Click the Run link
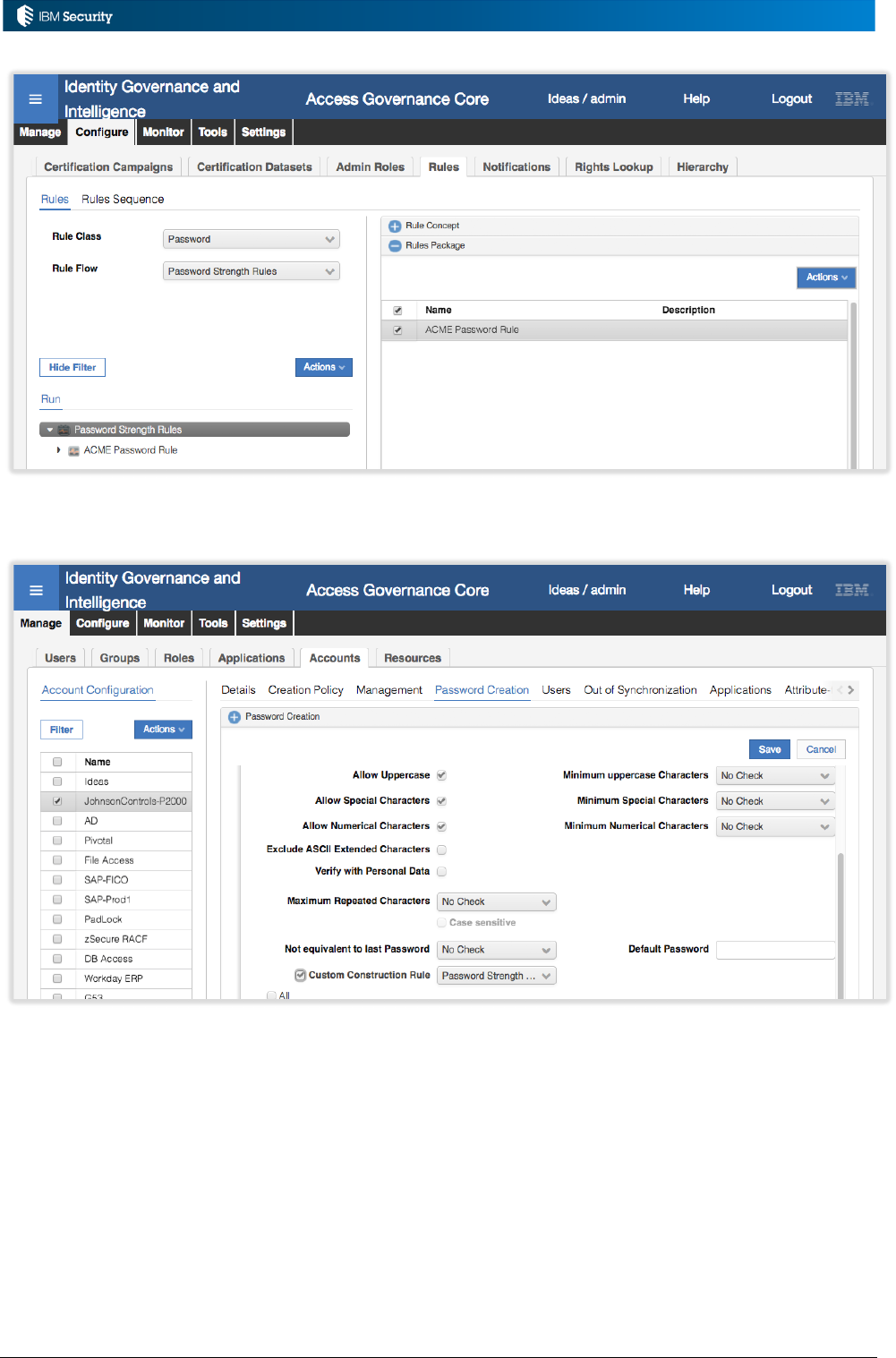 point(51,400)
